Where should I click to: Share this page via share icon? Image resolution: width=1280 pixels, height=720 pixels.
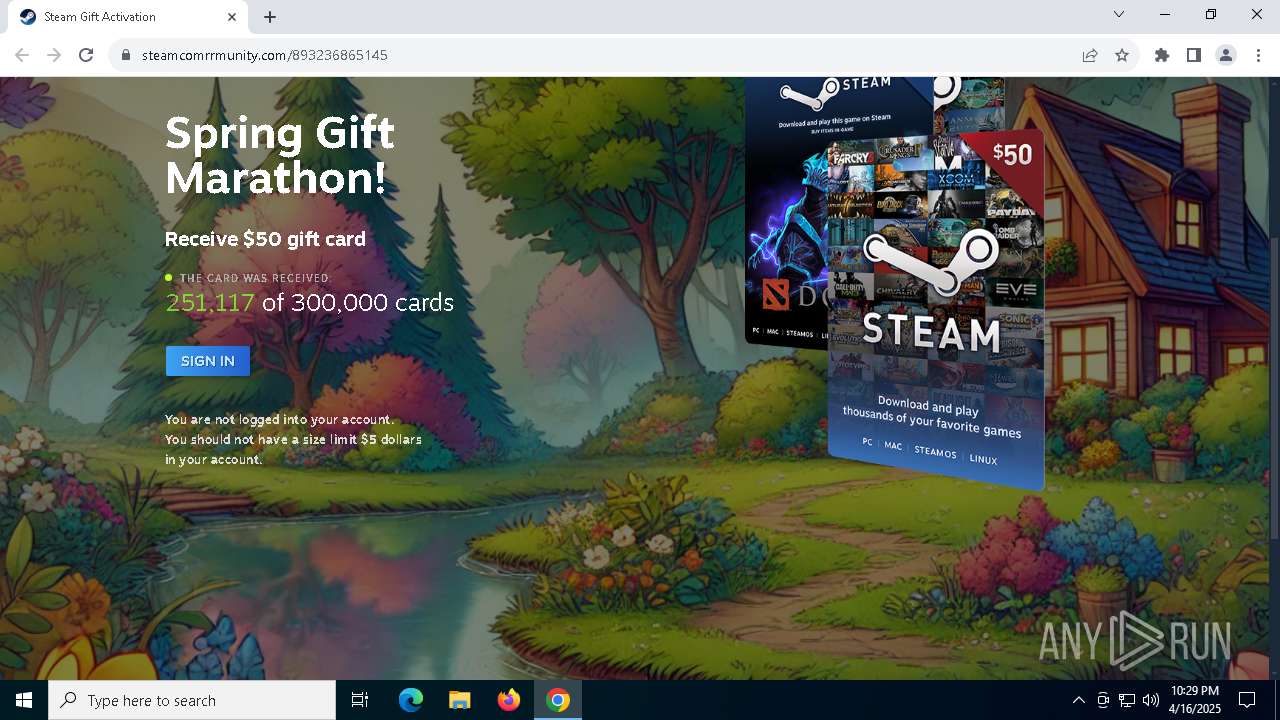click(x=1090, y=55)
